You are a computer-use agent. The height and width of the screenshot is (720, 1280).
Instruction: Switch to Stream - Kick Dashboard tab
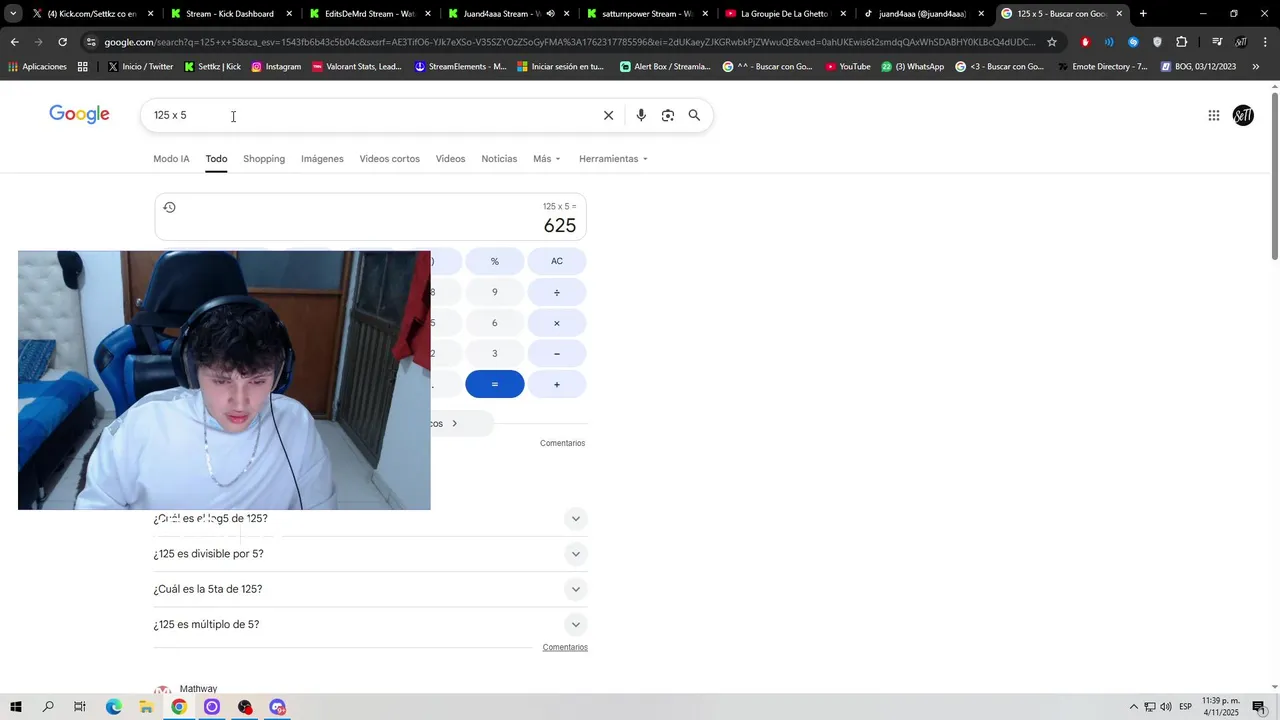click(x=229, y=14)
